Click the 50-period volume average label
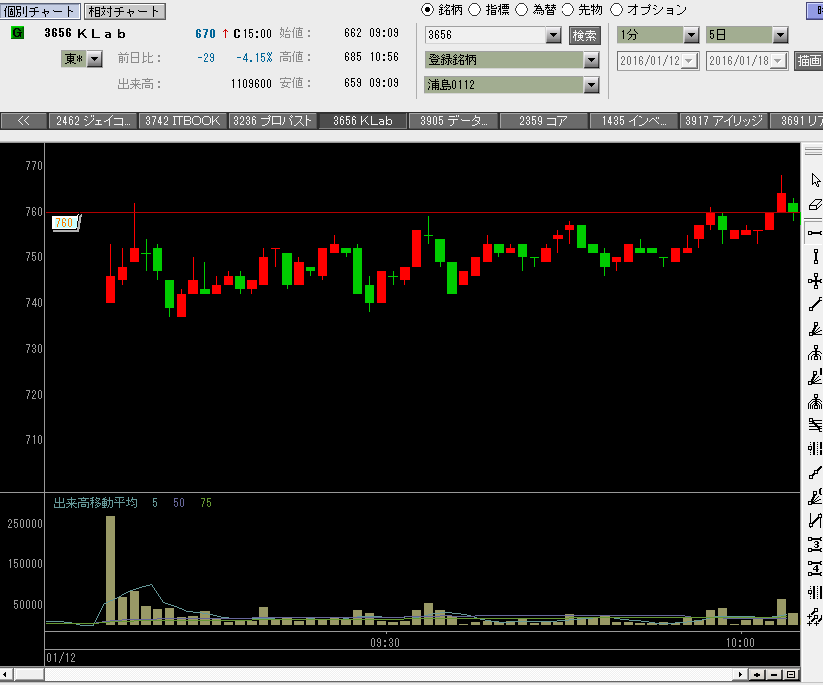The height and width of the screenshot is (685, 823). (x=178, y=503)
